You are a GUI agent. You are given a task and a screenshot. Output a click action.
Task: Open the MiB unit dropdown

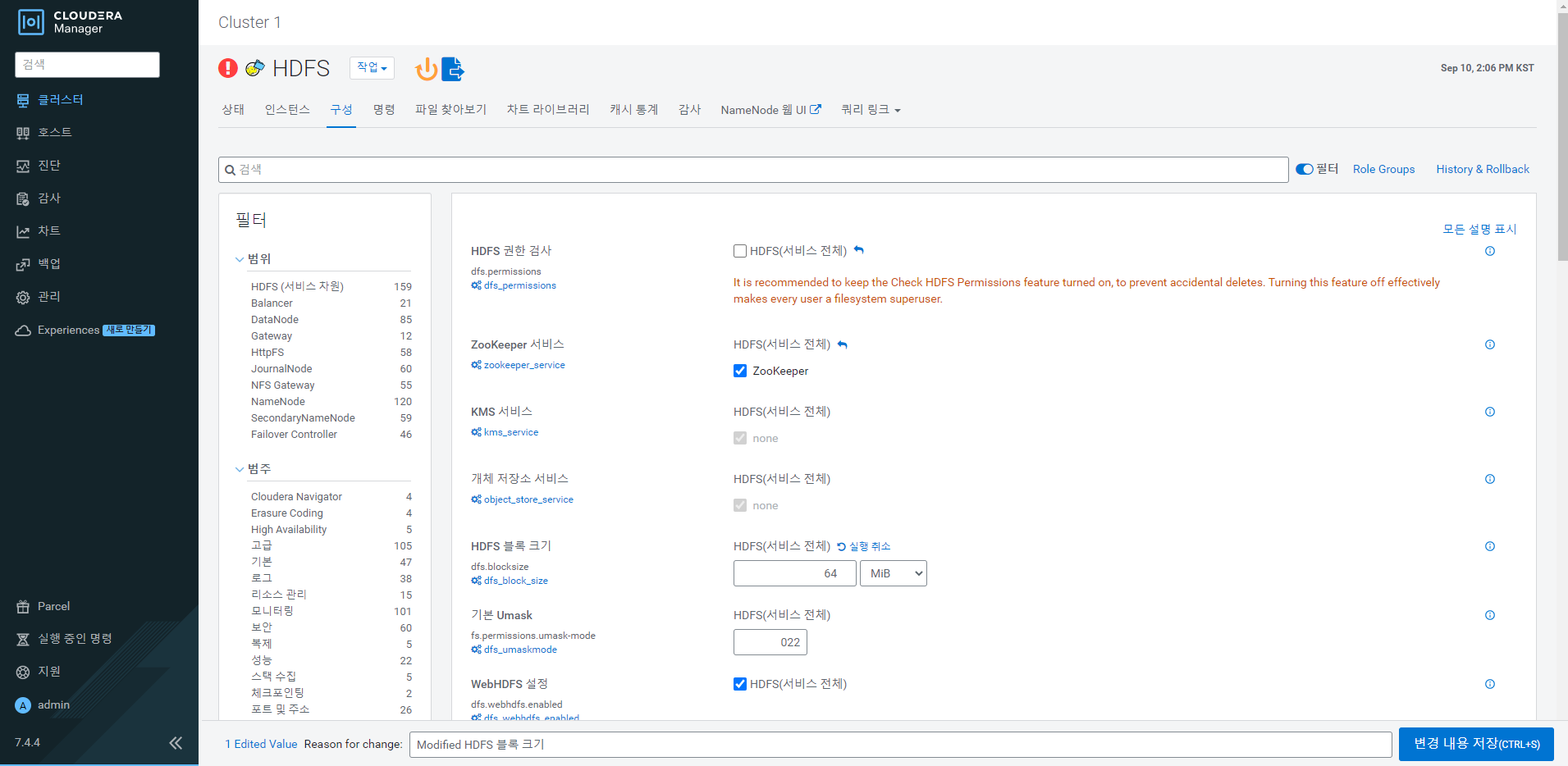[894, 573]
